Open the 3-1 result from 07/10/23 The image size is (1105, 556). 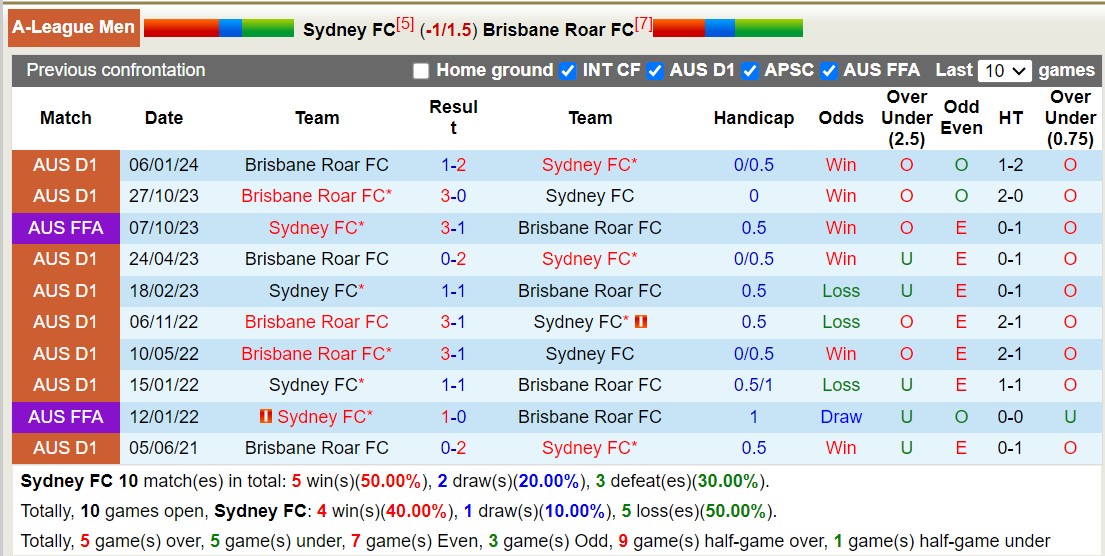click(x=453, y=228)
